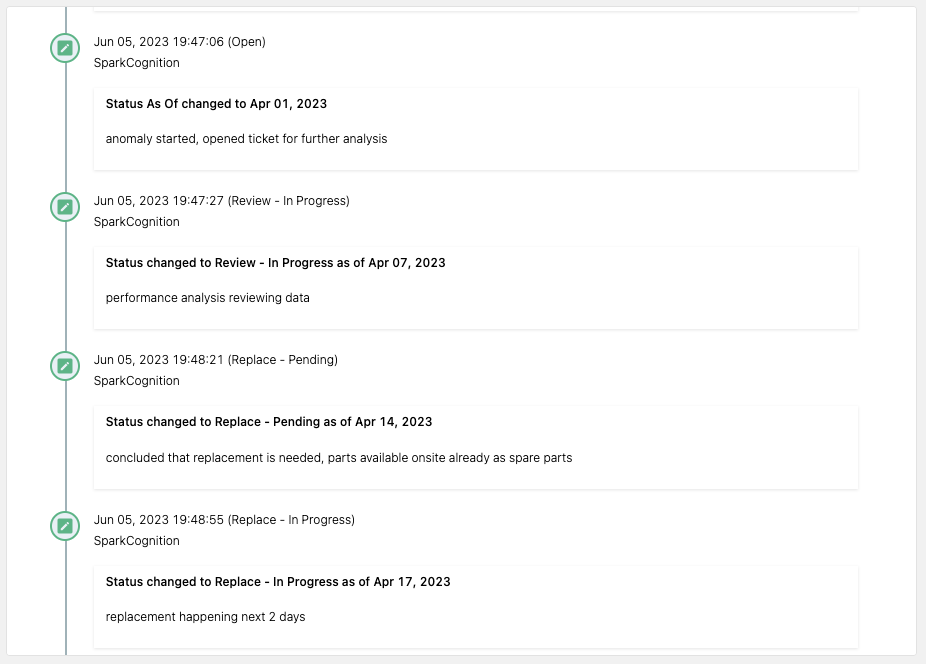The image size is (926, 664).
Task: Click the edit icon for Open entry
Action: tap(65, 48)
